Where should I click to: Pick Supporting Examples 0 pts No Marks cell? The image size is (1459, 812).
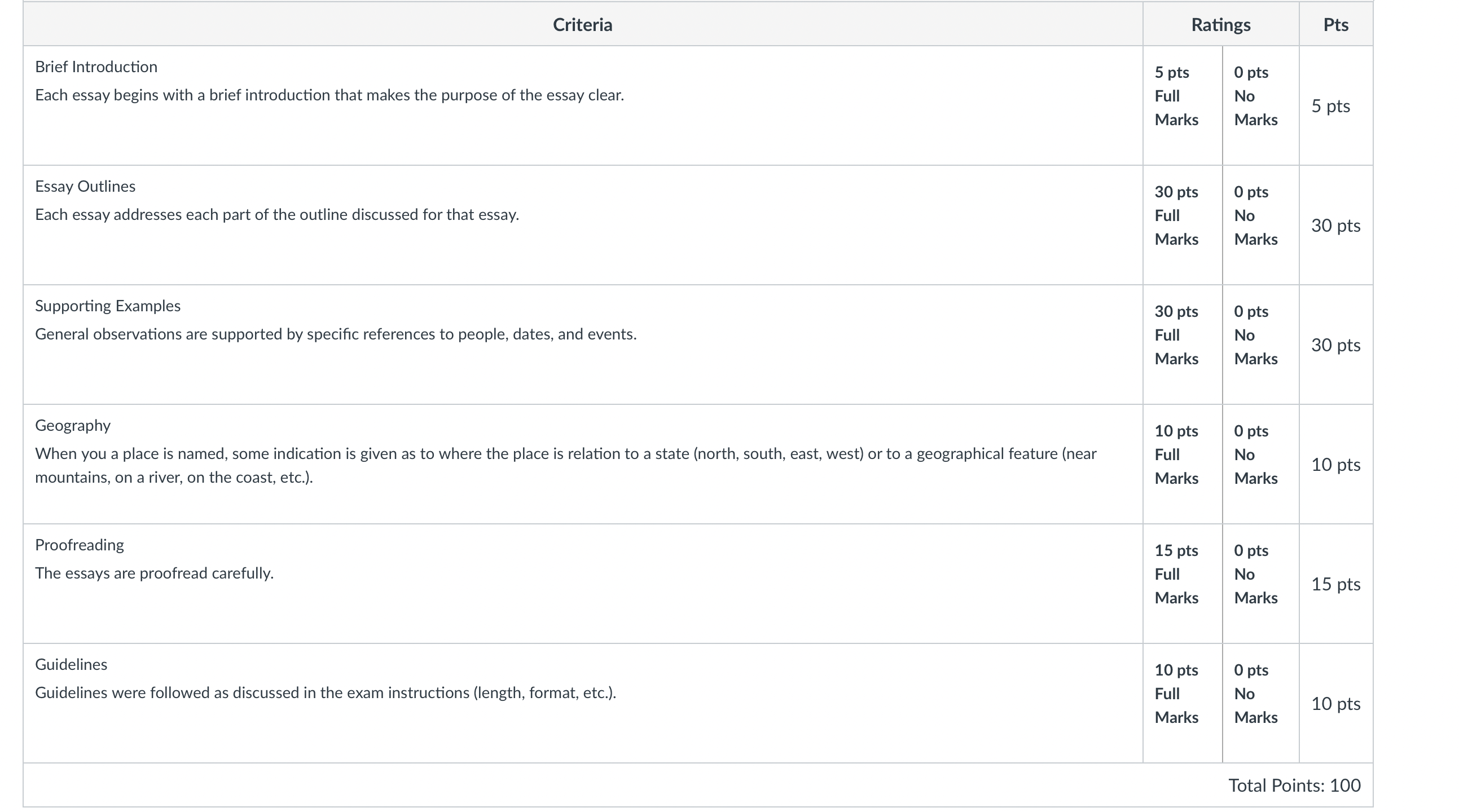(x=1261, y=345)
